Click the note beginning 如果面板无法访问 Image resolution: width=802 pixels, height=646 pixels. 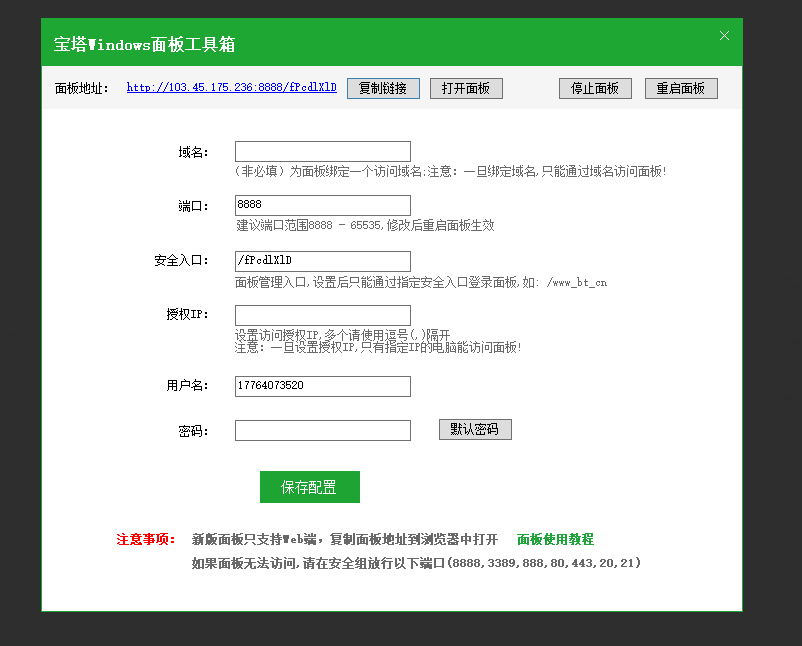coord(416,563)
